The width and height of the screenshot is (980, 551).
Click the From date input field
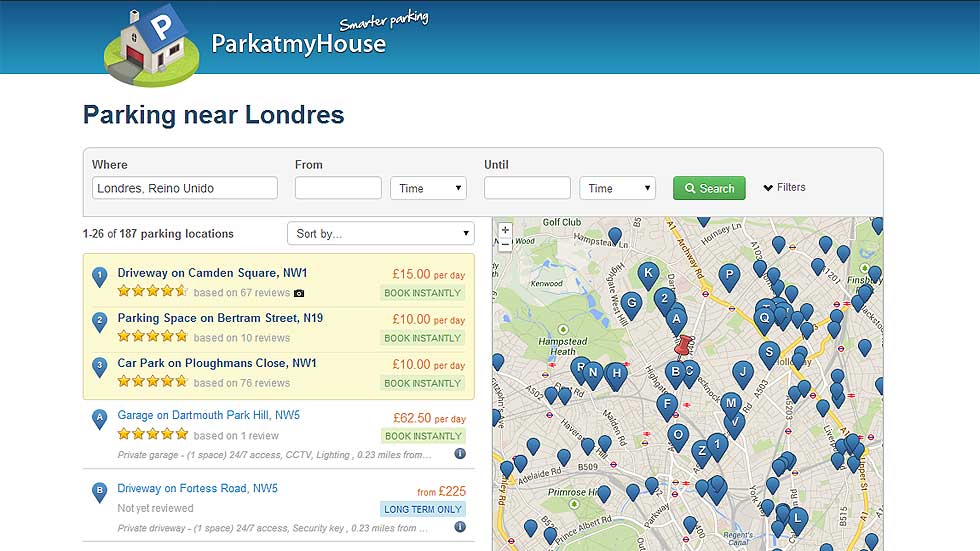click(338, 188)
